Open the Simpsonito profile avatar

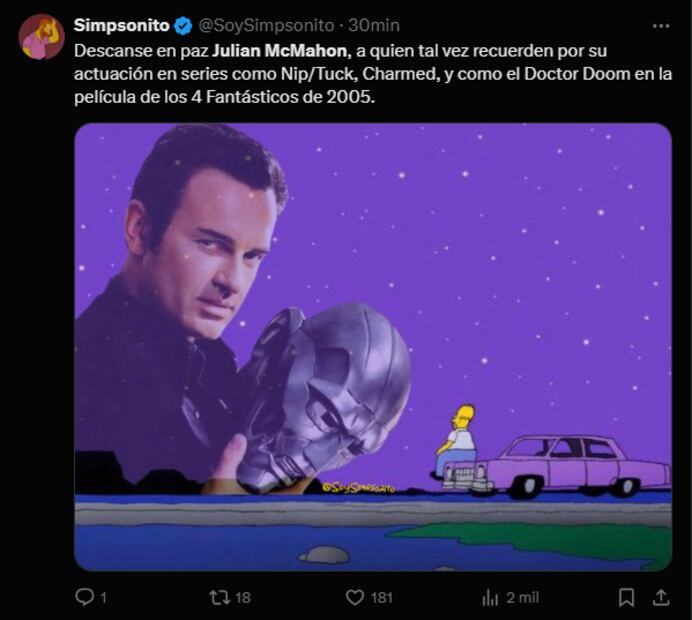41,37
